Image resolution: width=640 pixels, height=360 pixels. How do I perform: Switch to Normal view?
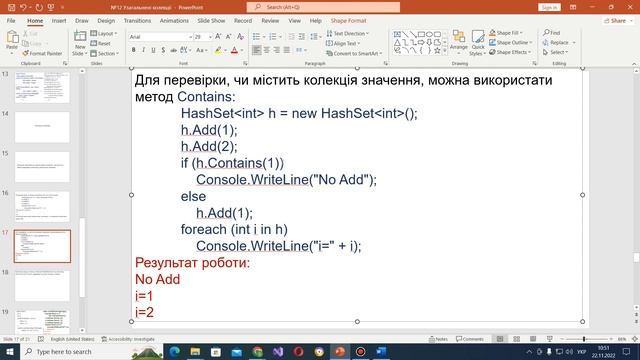pos(500,339)
